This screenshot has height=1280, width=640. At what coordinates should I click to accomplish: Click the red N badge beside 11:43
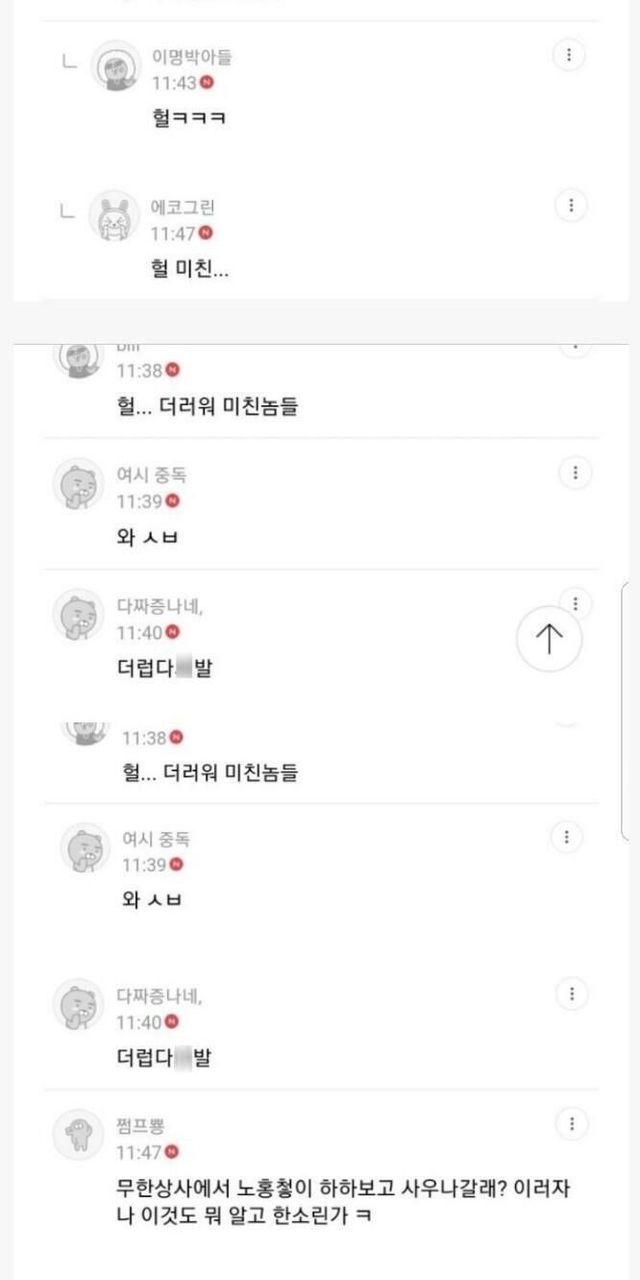[x=207, y=83]
